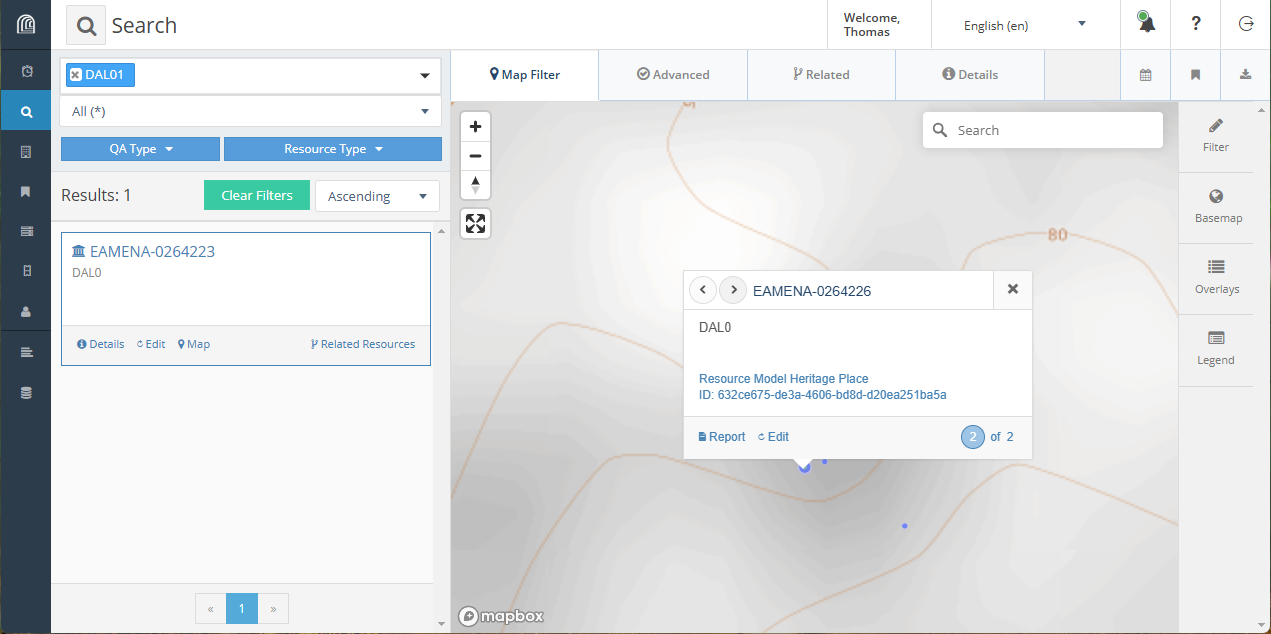Open the first sidebar icon below the logo
1271x634 pixels.
tap(26, 71)
